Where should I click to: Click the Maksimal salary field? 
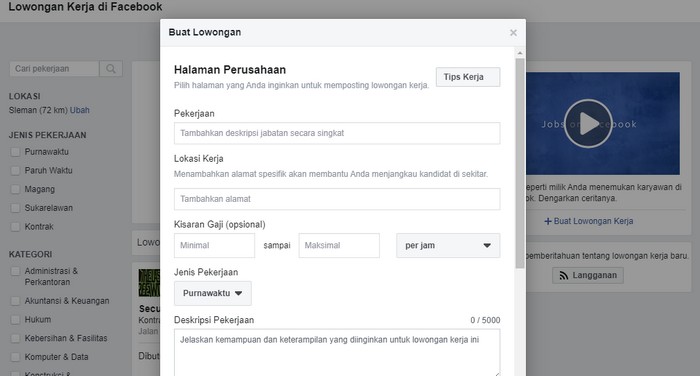click(x=339, y=245)
